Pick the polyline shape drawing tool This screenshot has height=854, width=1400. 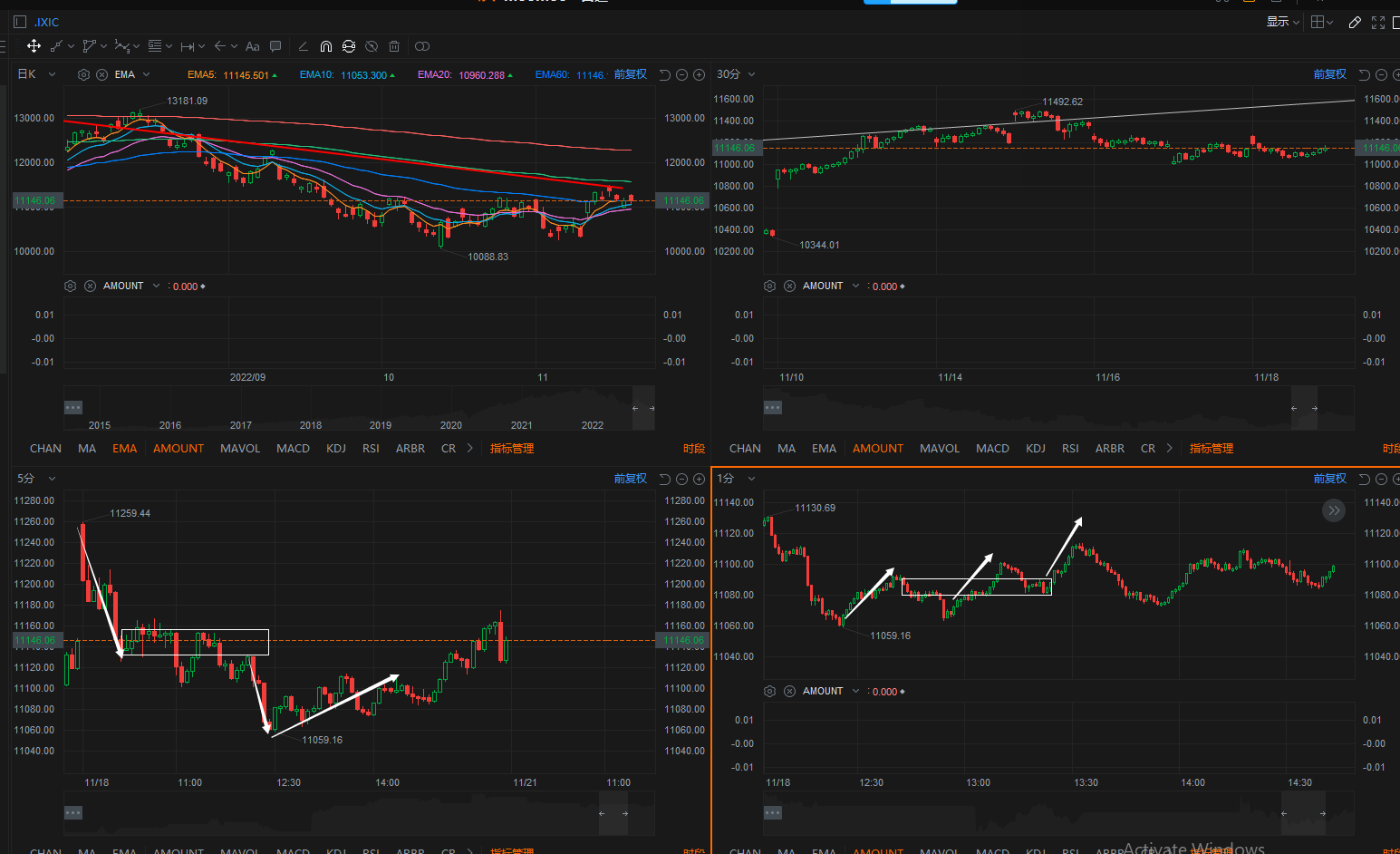click(x=89, y=46)
